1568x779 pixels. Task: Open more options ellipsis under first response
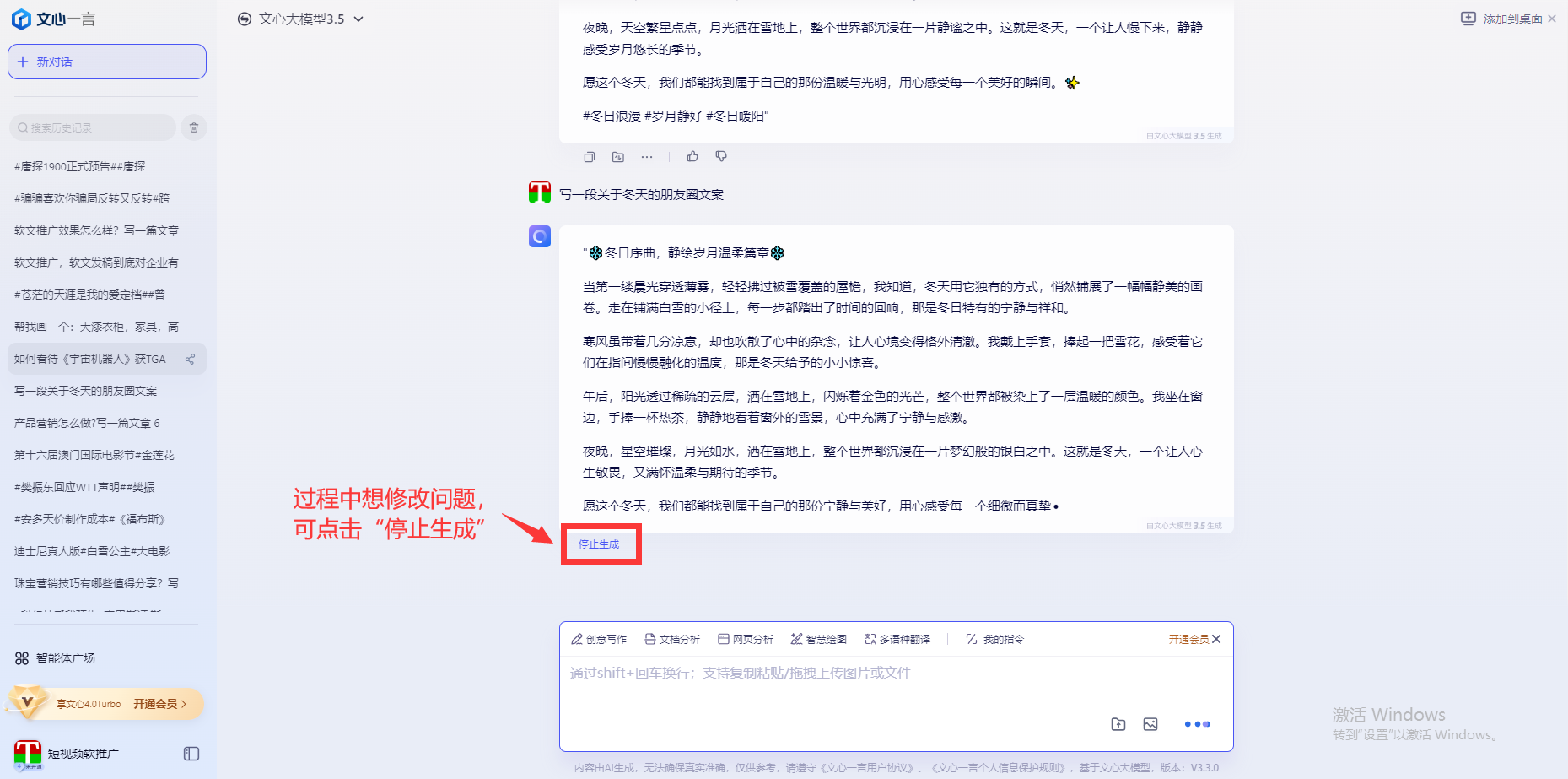[x=647, y=156]
